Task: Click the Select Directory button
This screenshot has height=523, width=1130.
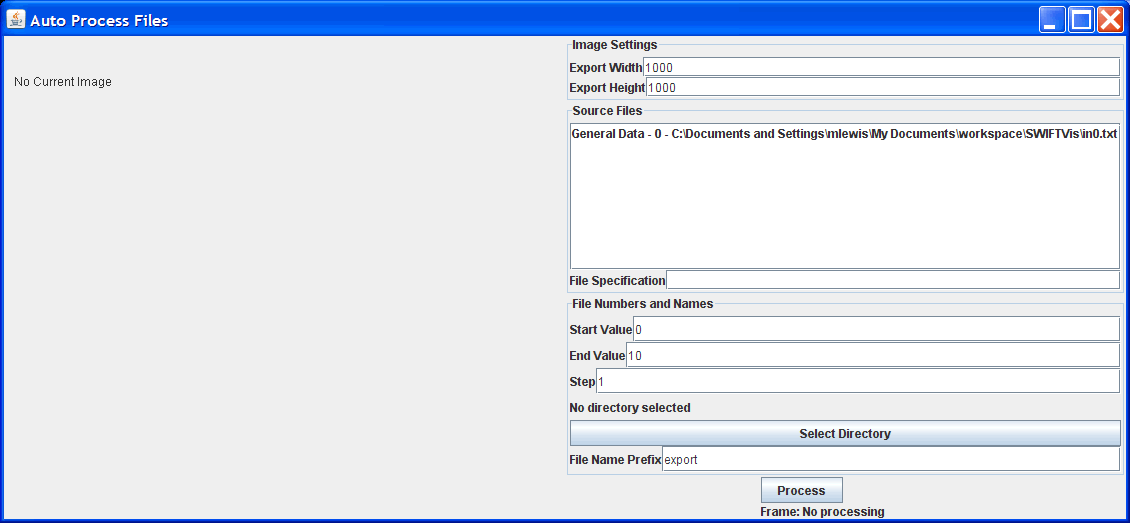Action: click(x=845, y=434)
